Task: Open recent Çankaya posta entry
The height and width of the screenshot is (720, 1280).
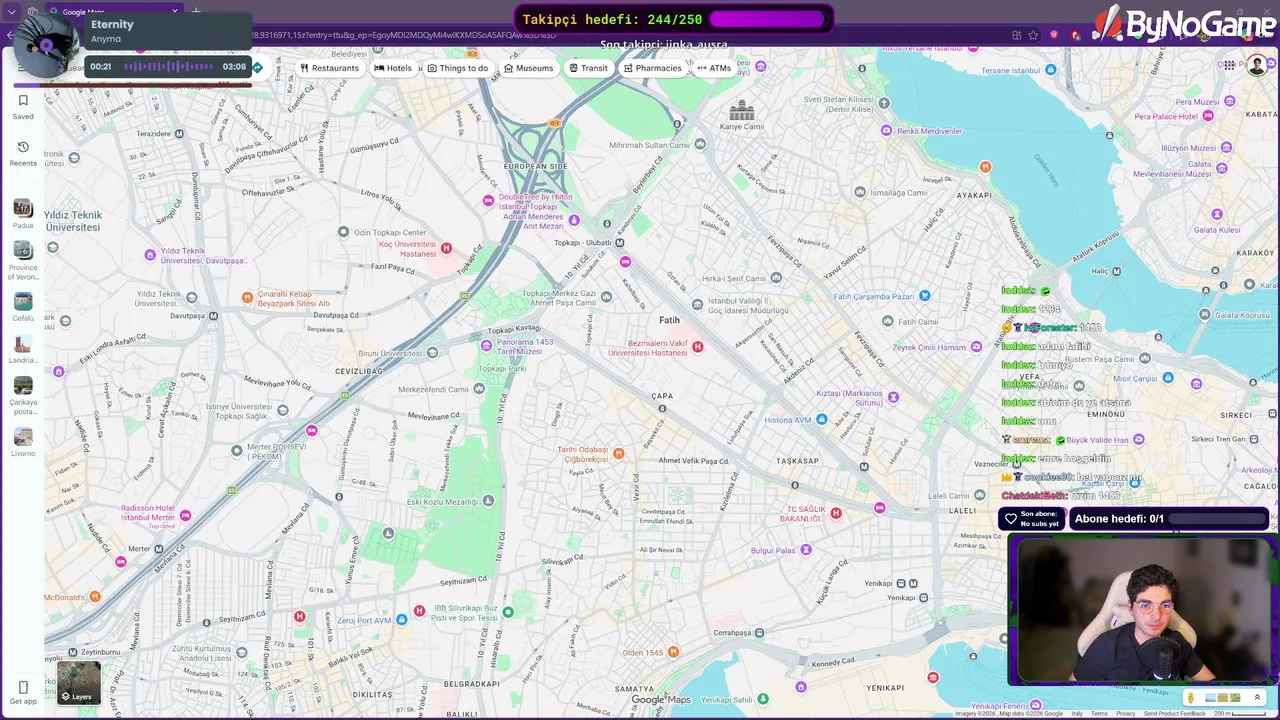Action: 23,396
